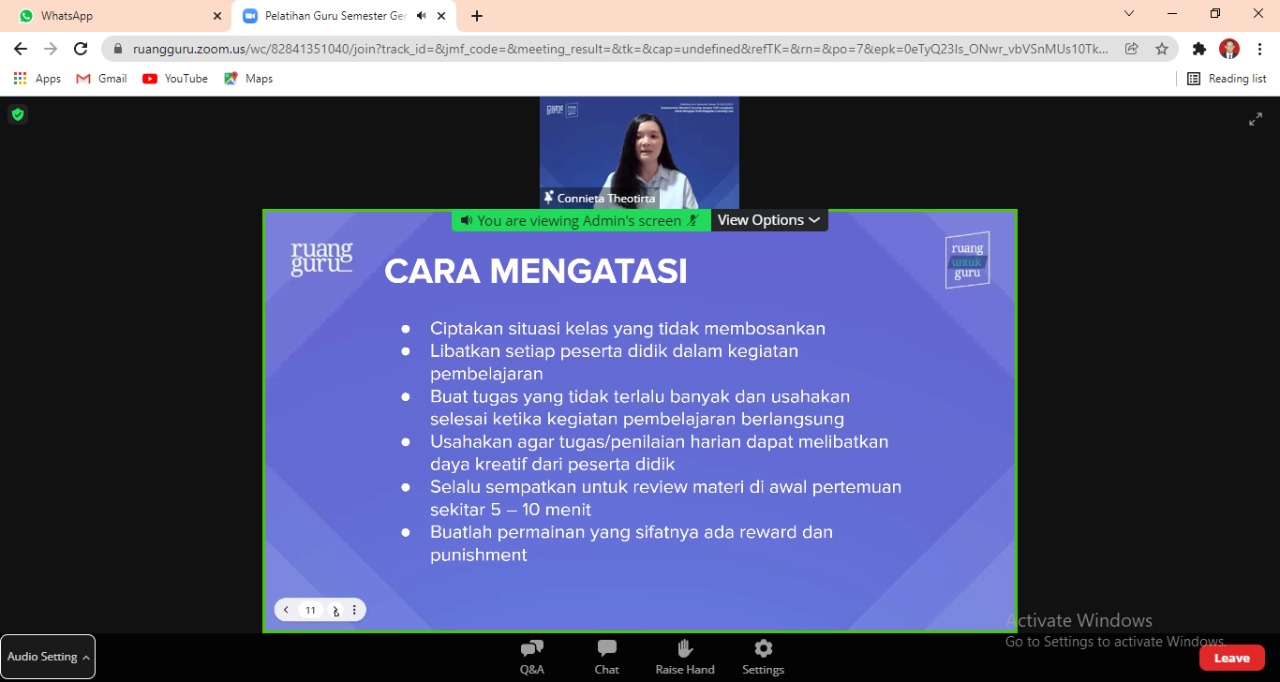Click the slide number 11 indicator

pyautogui.click(x=311, y=610)
